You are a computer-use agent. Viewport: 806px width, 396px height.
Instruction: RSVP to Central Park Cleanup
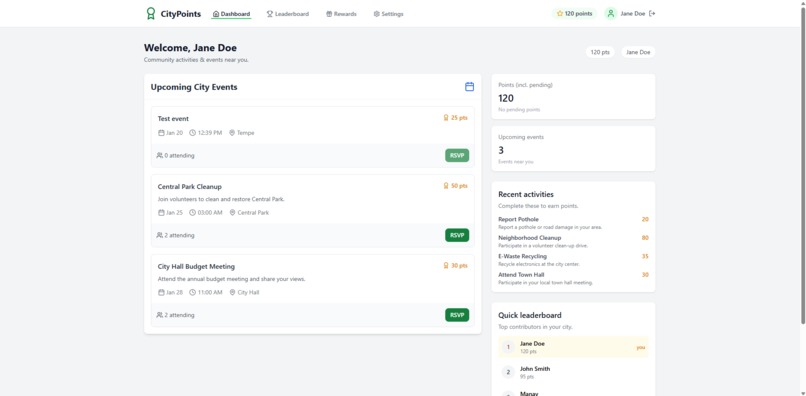457,235
